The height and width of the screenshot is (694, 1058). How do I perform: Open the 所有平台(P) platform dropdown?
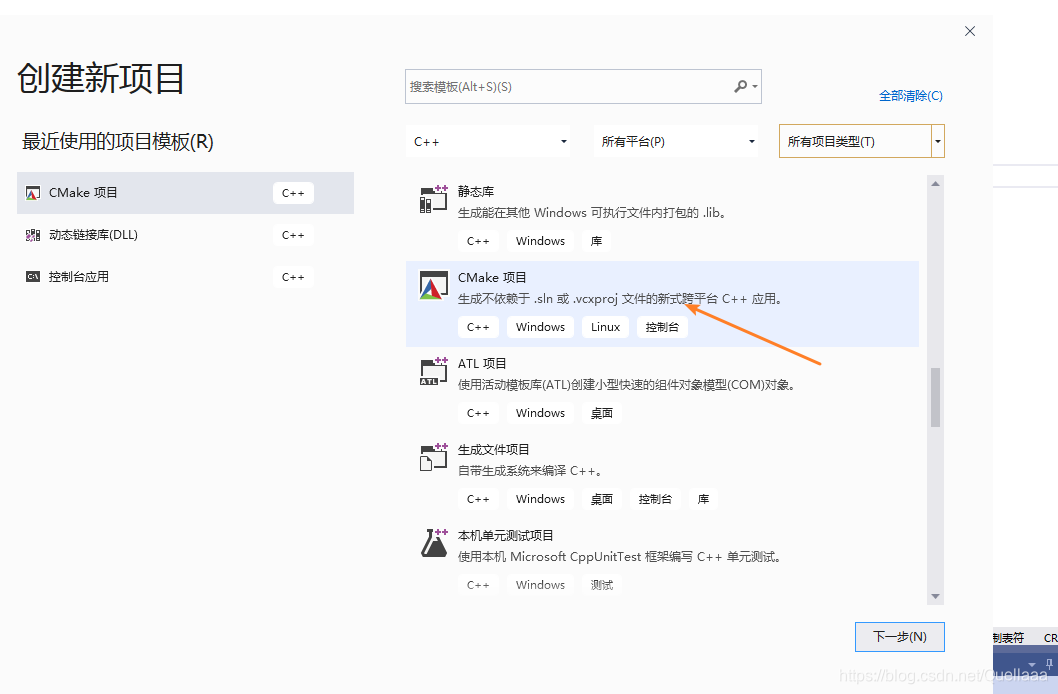tap(675, 142)
